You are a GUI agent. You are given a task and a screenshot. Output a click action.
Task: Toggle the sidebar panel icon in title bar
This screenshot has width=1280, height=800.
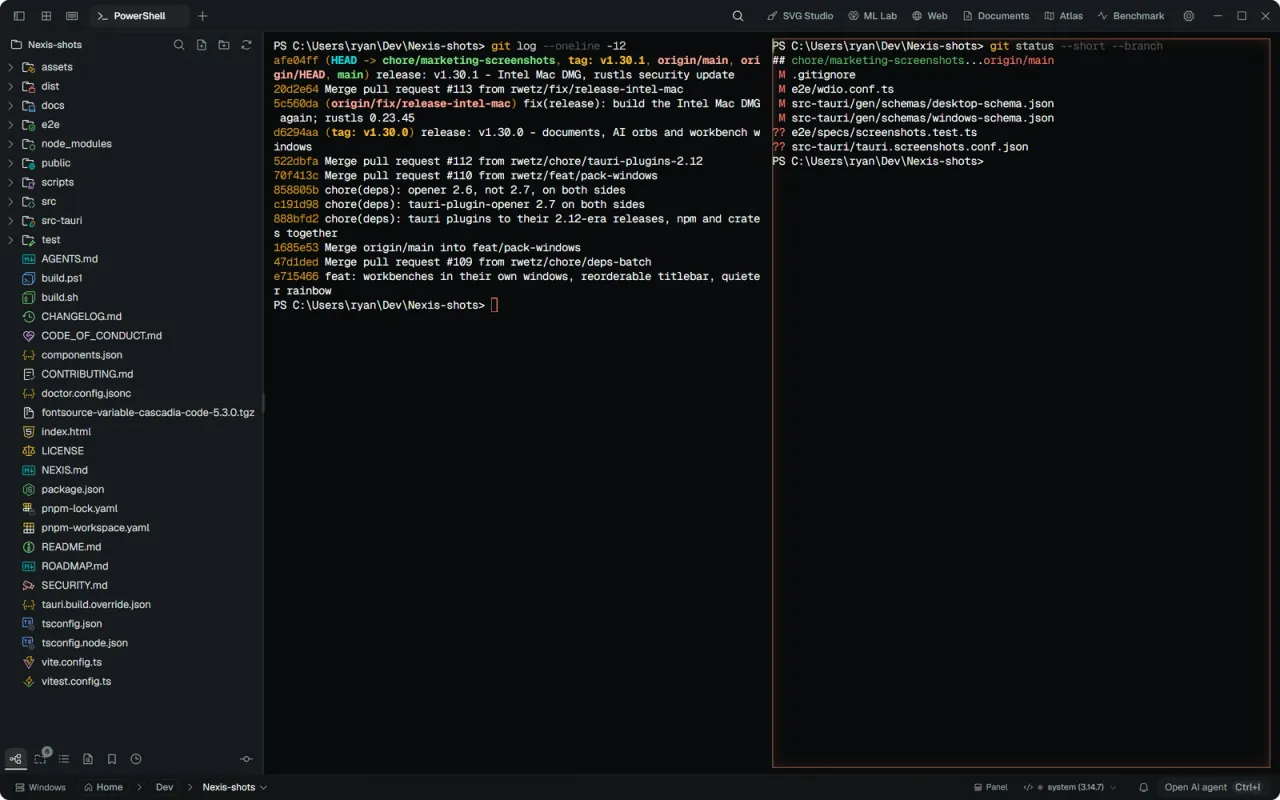tap(20, 16)
